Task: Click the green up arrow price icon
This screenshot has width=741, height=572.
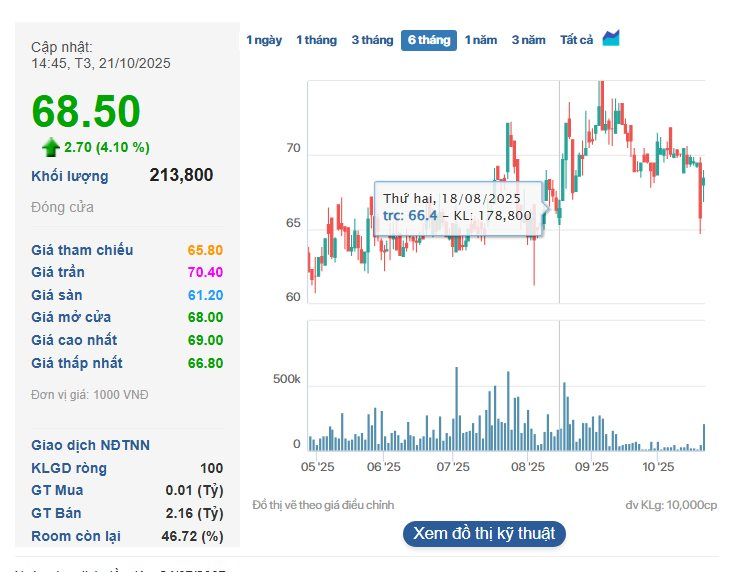Action: coord(50,147)
